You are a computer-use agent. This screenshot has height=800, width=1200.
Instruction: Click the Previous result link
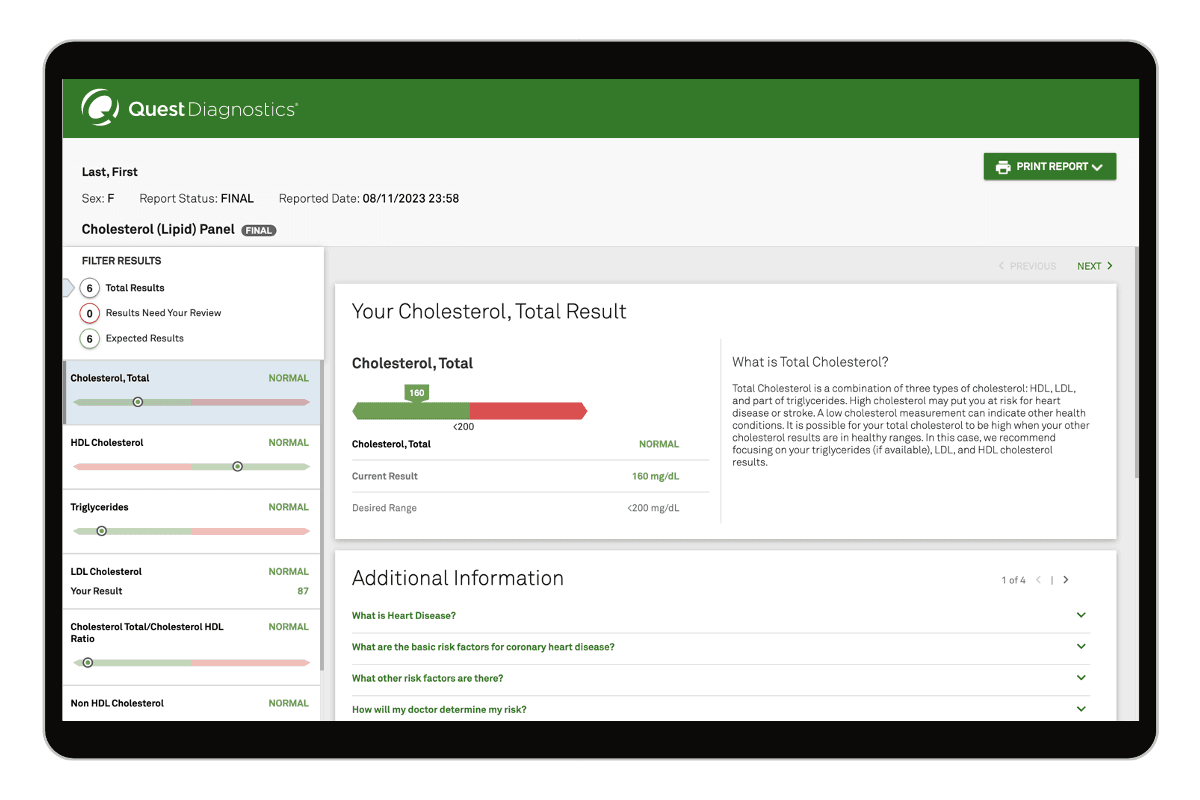pos(1027,266)
